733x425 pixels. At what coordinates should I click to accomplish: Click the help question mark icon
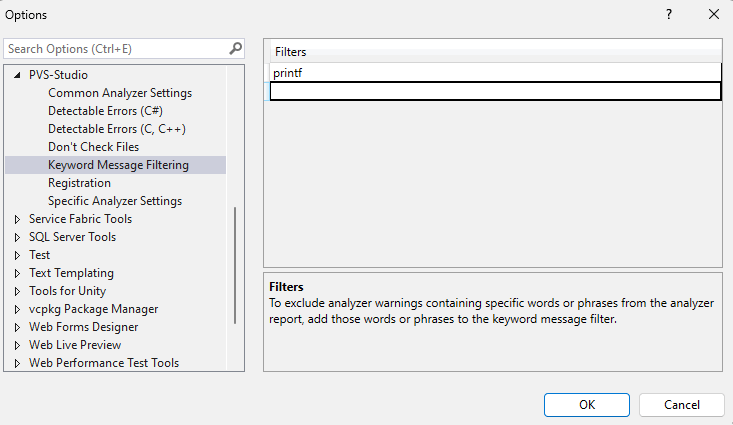668,15
